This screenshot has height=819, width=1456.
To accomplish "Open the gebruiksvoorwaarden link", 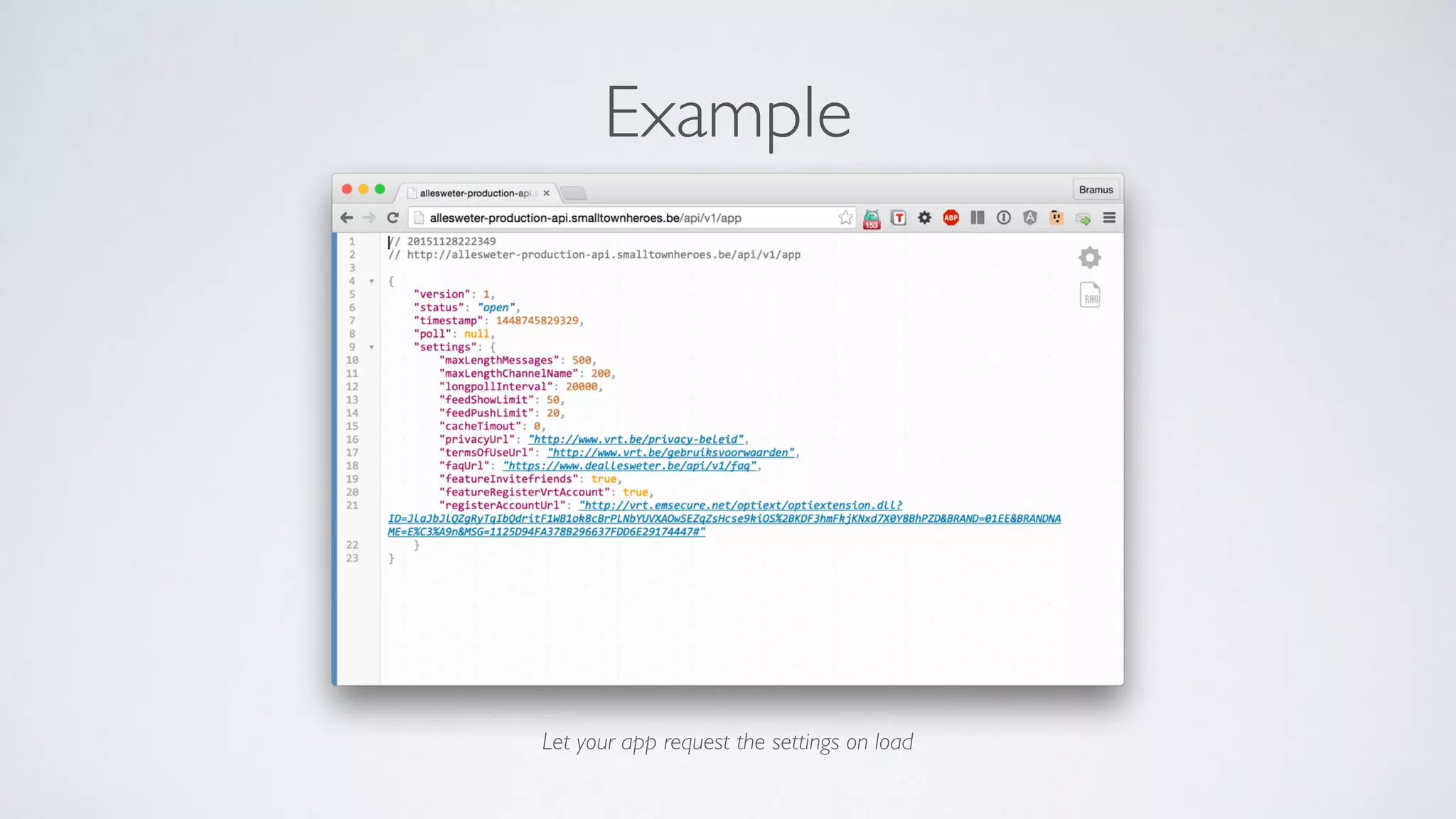I will point(672,453).
